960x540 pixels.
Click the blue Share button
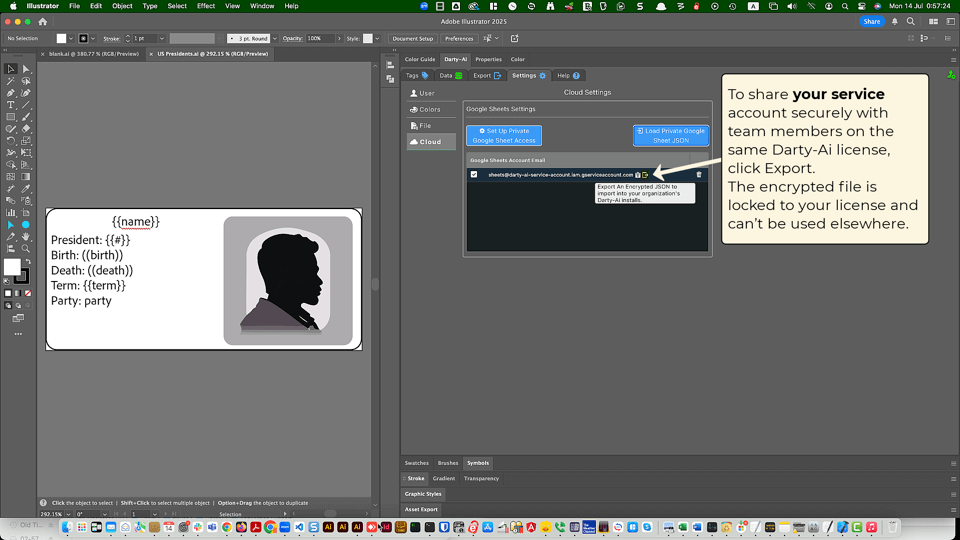pos(871,21)
